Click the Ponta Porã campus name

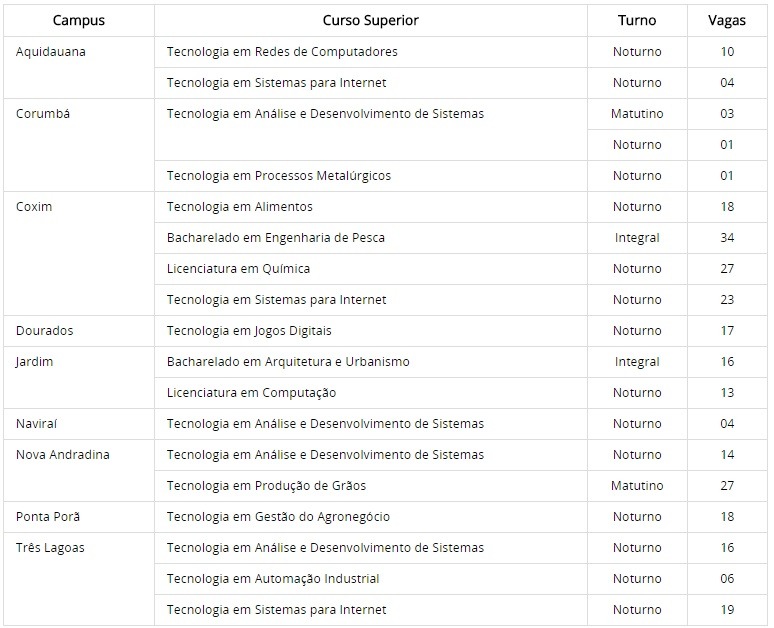click(x=48, y=517)
